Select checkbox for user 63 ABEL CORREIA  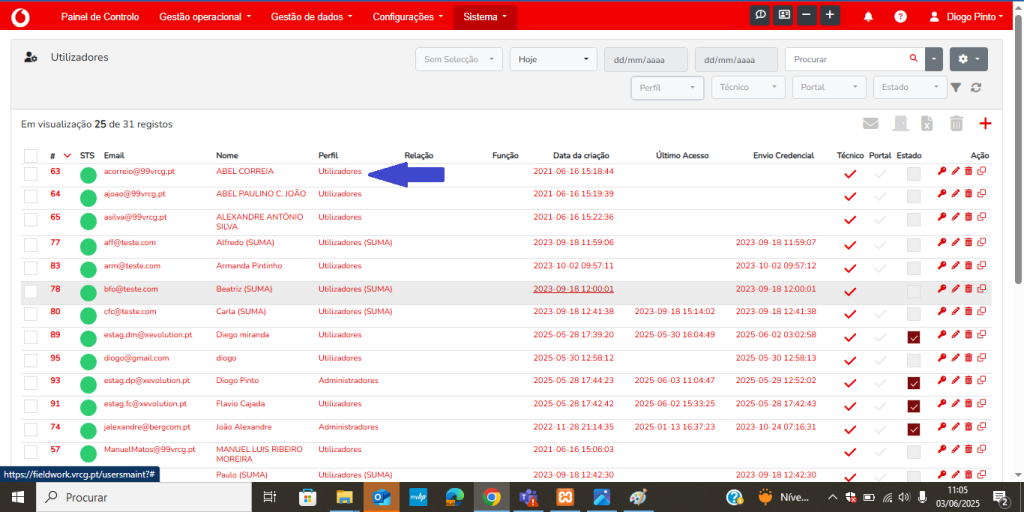coord(31,174)
